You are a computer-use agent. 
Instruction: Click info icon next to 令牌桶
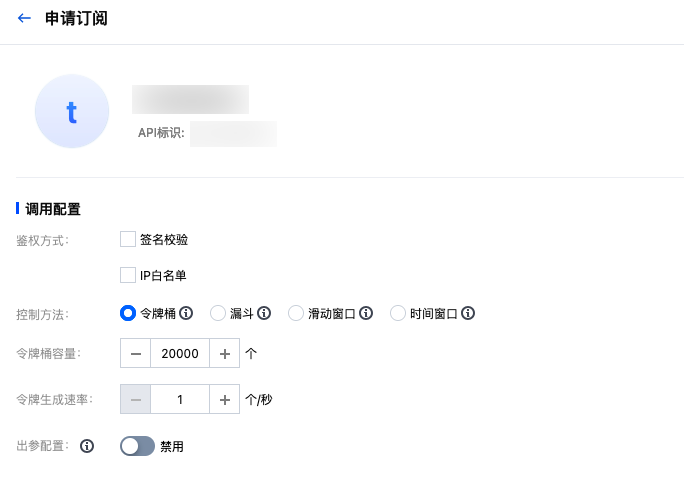[186, 313]
